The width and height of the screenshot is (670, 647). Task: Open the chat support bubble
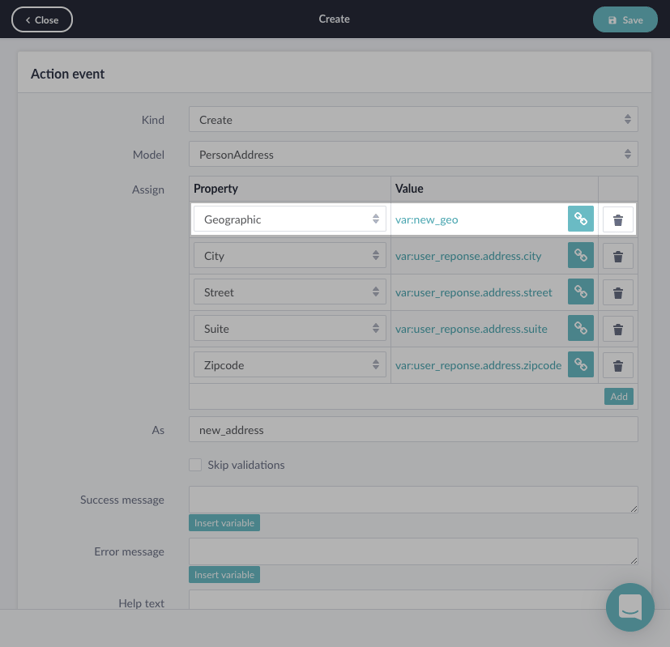tap(630, 607)
